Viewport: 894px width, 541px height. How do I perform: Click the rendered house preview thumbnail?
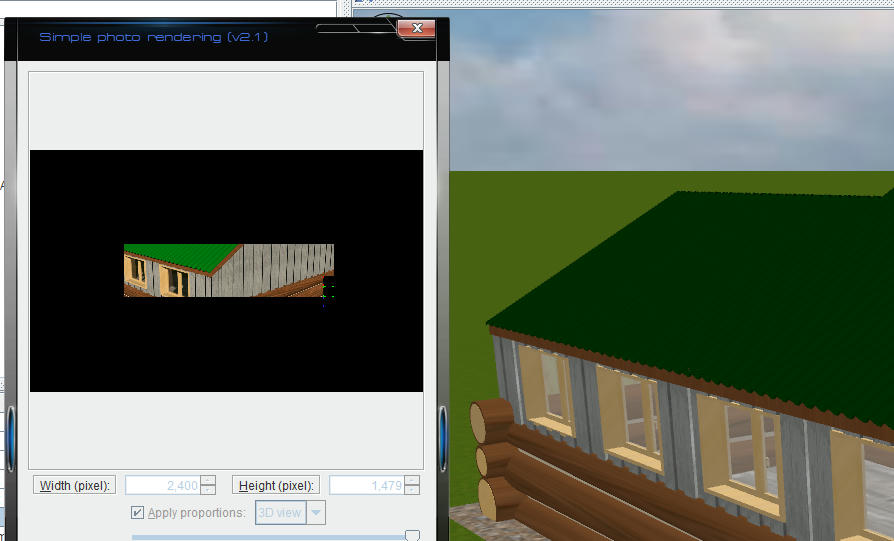(229, 270)
